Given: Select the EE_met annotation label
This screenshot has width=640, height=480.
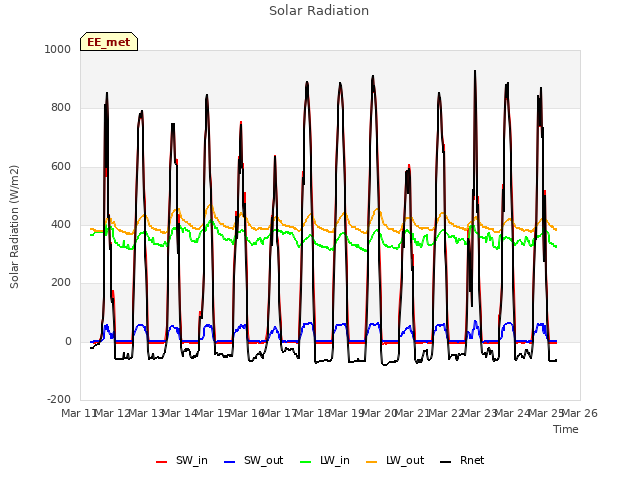Looking at the screenshot, I should point(109,42).
